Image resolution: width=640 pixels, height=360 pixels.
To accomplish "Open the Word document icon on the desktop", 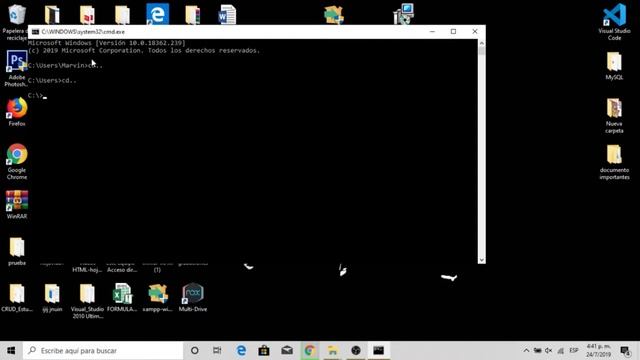I will (227, 15).
